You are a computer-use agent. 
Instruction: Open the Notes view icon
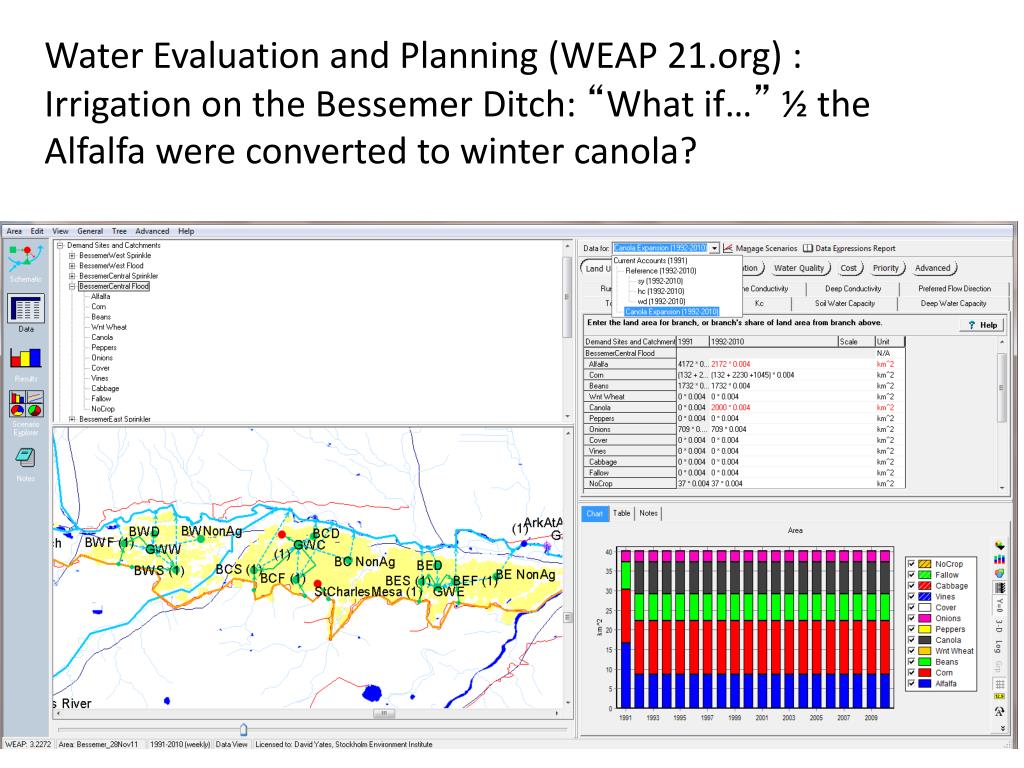[x=25, y=458]
